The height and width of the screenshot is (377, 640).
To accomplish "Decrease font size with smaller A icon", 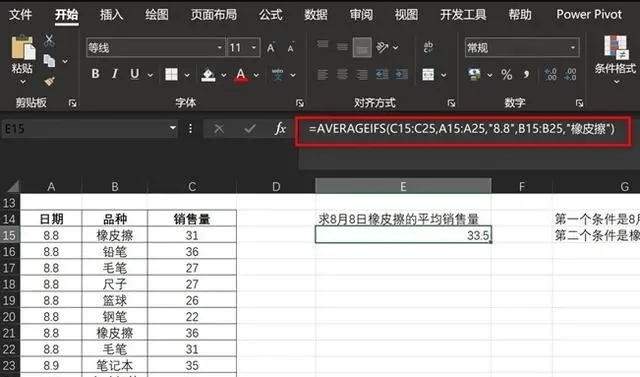I will coord(291,49).
